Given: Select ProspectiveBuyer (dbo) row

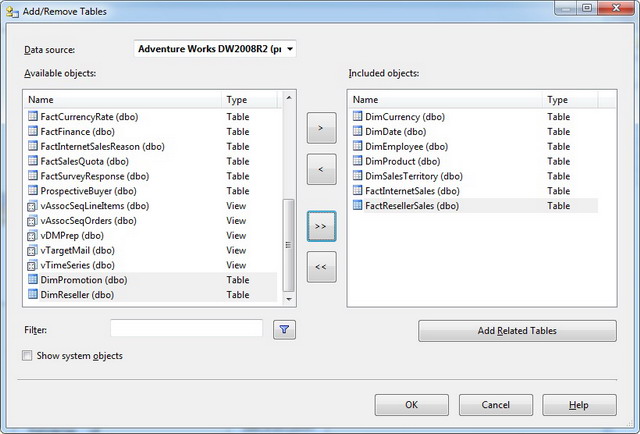Looking at the screenshot, I should (151, 191).
